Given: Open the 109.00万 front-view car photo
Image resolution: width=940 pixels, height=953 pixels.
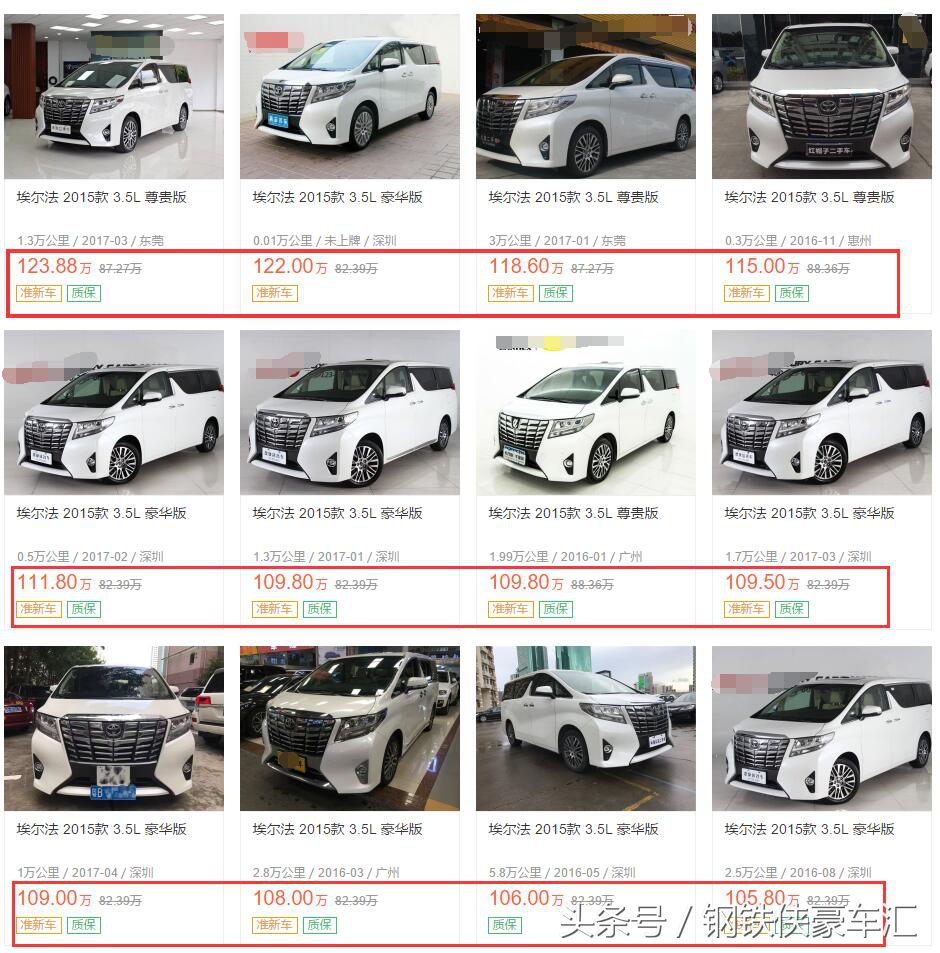Looking at the screenshot, I should coord(114,729).
